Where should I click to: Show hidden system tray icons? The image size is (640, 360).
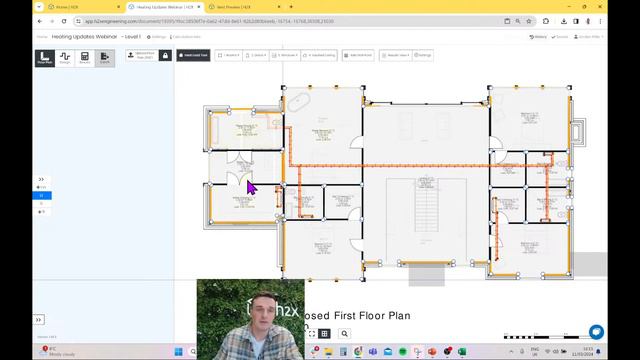tap(511, 351)
